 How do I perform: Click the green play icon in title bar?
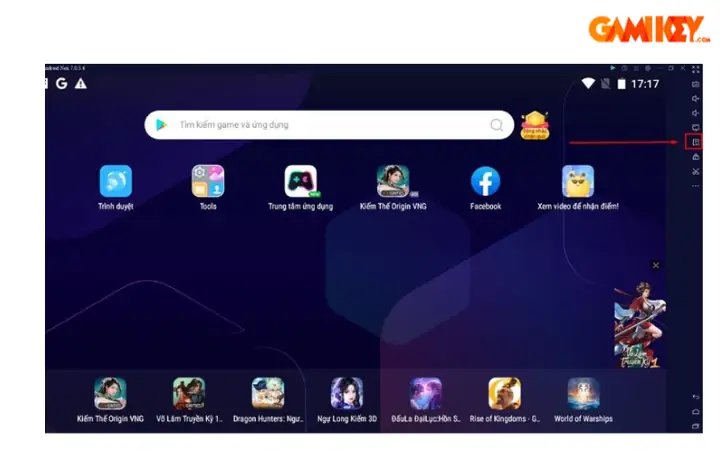point(613,68)
